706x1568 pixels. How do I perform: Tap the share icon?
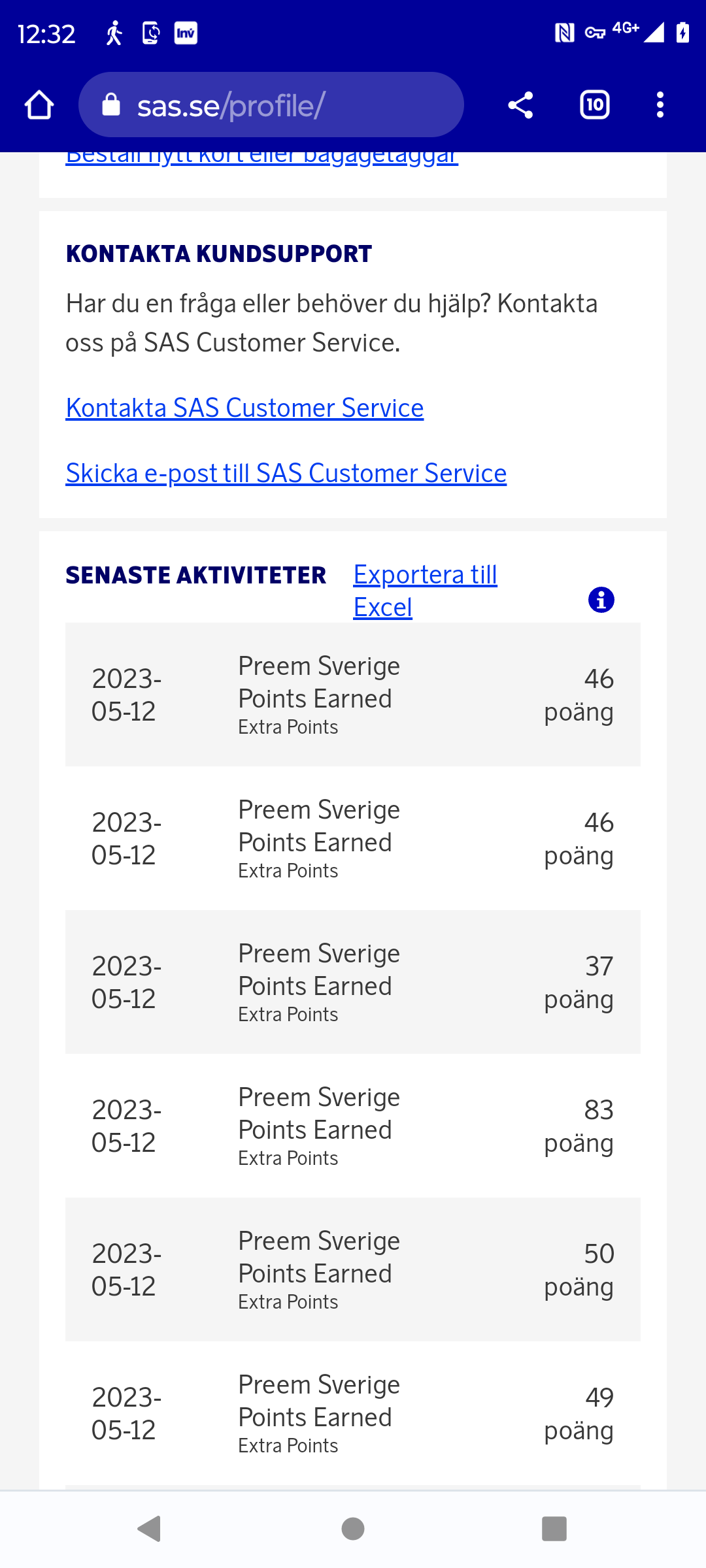point(520,105)
